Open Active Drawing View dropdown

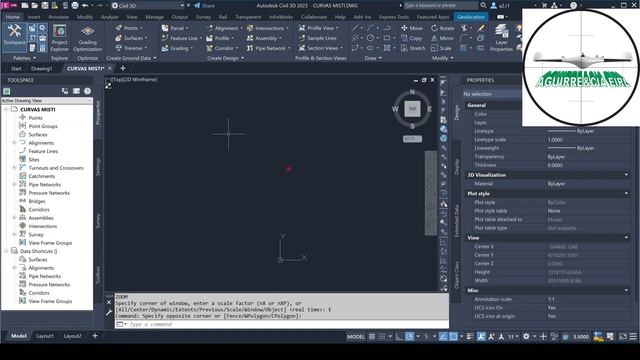47,100
